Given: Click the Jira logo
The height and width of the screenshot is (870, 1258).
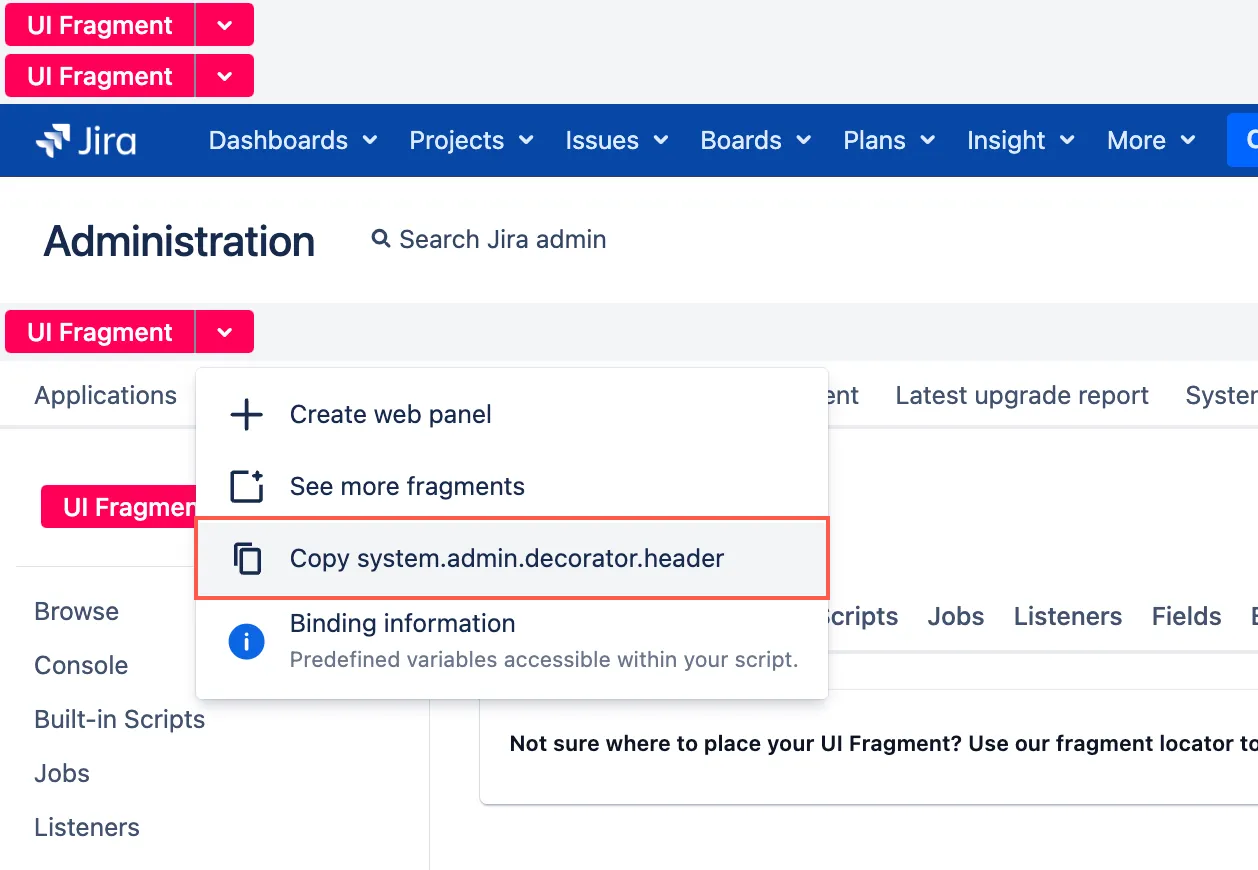Looking at the screenshot, I should tap(86, 141).
